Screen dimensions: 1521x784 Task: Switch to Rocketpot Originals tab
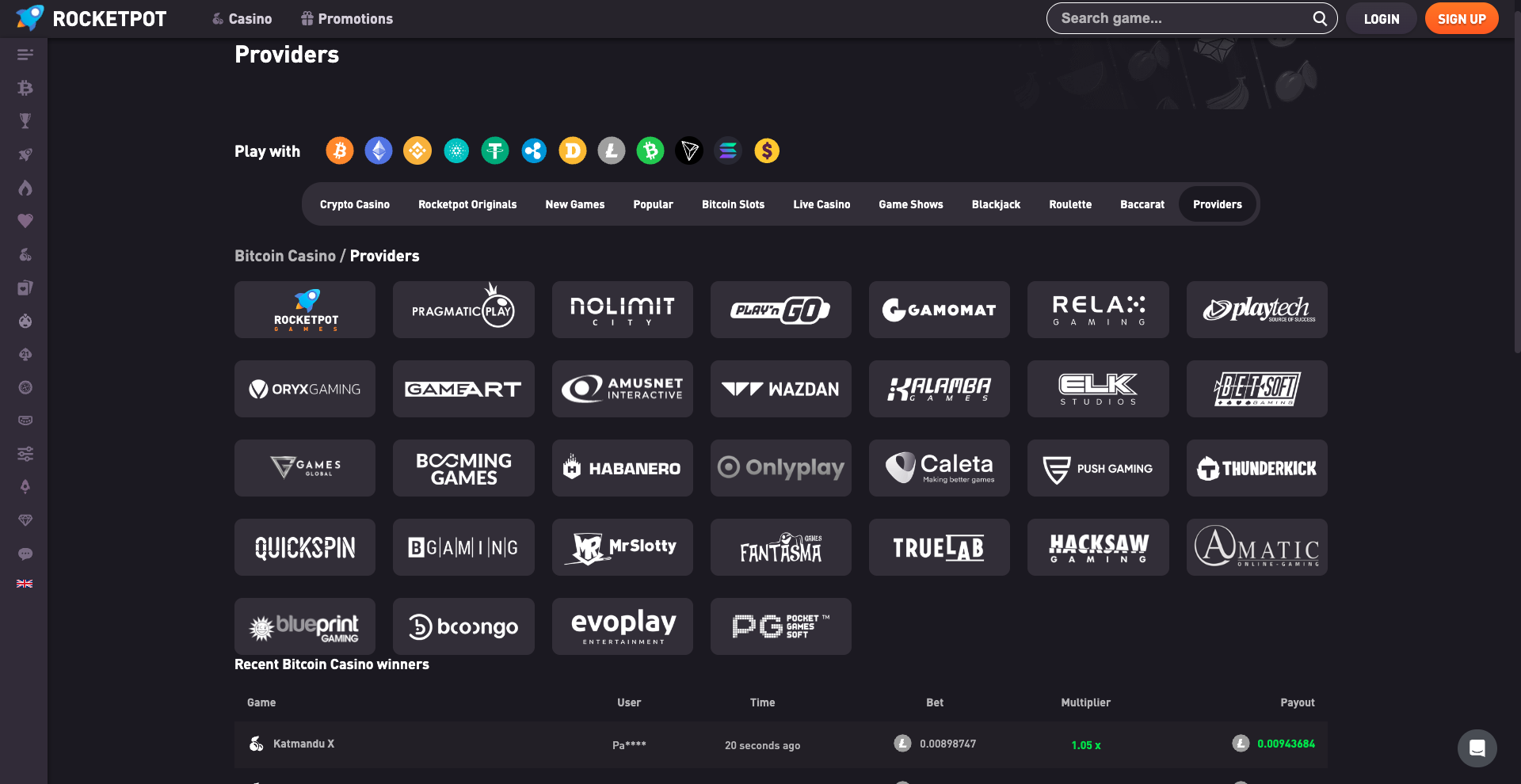[467, 204]
